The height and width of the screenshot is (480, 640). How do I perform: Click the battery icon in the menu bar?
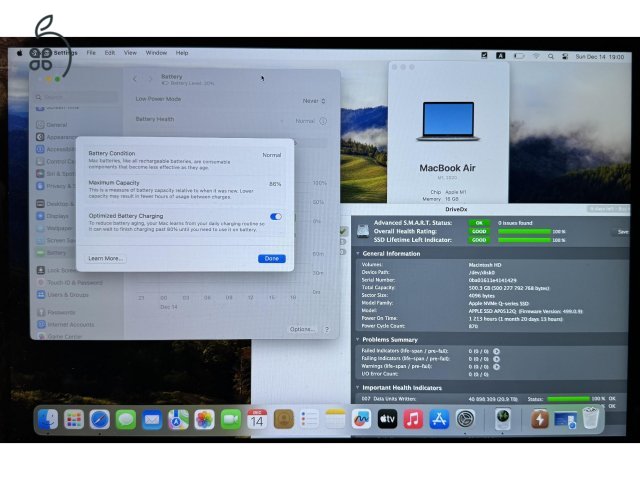pos(519,56)
